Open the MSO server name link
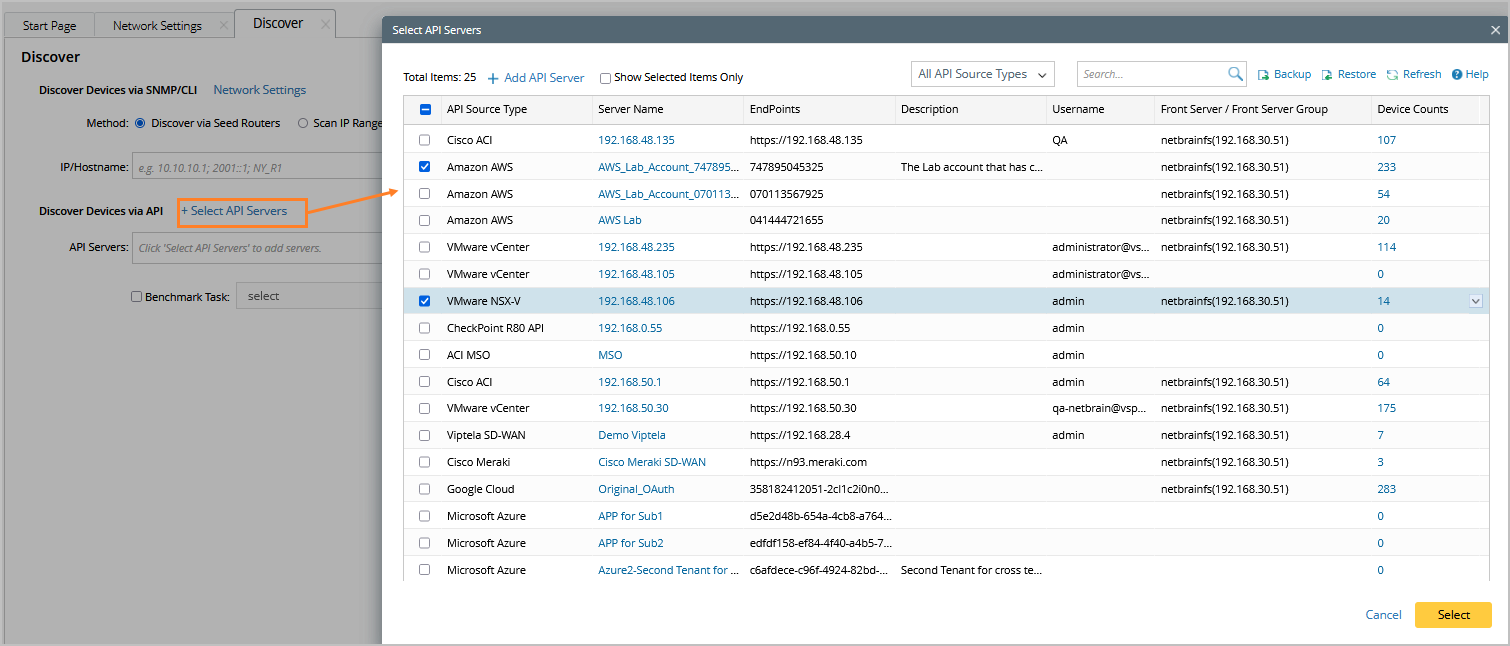Screen dimensions: 1510x646 pyautogui.click(x=610, y=355)
